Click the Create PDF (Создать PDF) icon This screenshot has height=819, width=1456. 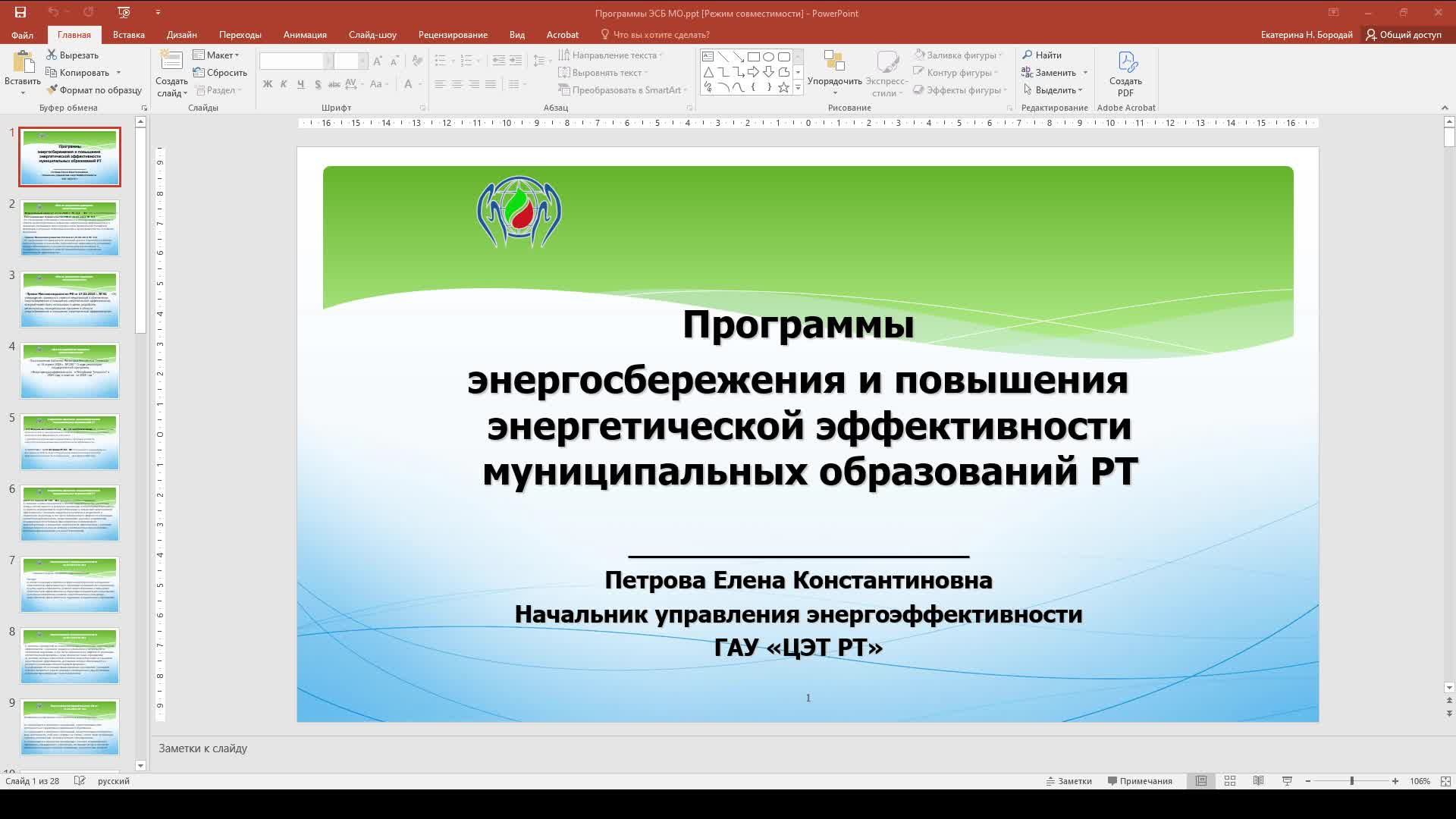pyautogui.click(x=1125, y=64)
